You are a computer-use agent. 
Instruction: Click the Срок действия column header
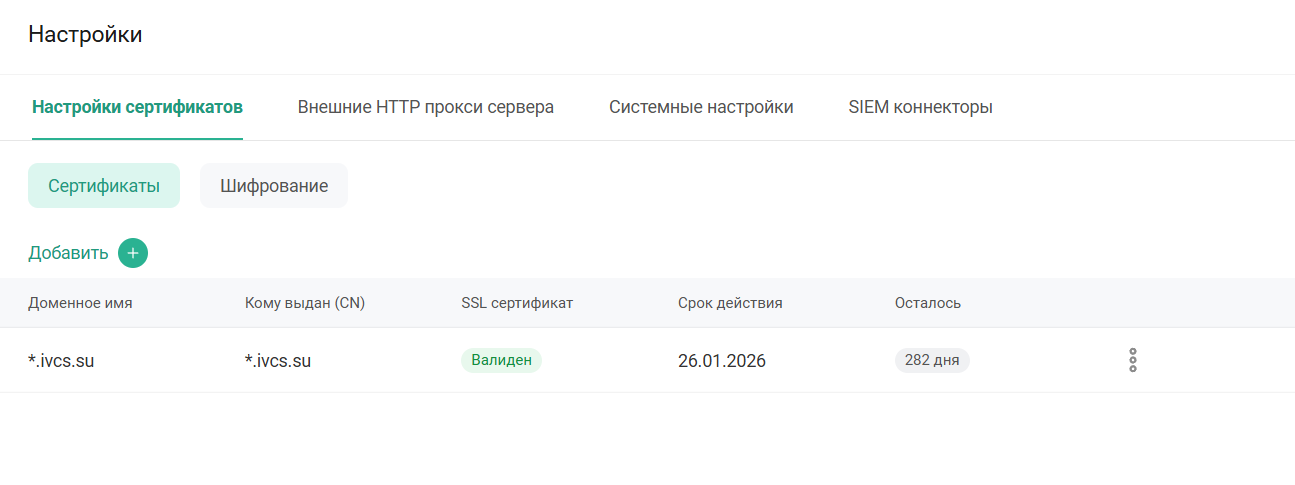pyautogui.click(x=730, y=303)
